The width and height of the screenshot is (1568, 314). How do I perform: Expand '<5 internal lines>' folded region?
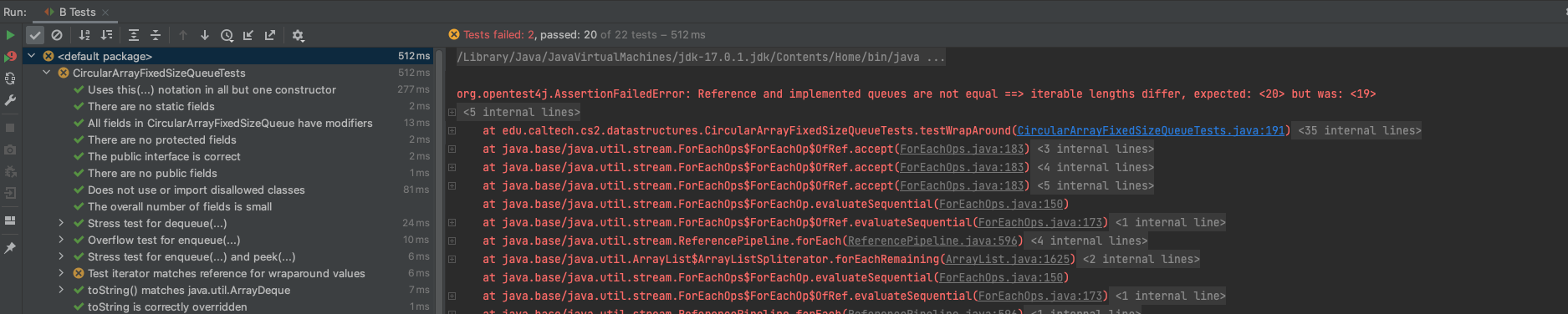(x=521, y=112)
